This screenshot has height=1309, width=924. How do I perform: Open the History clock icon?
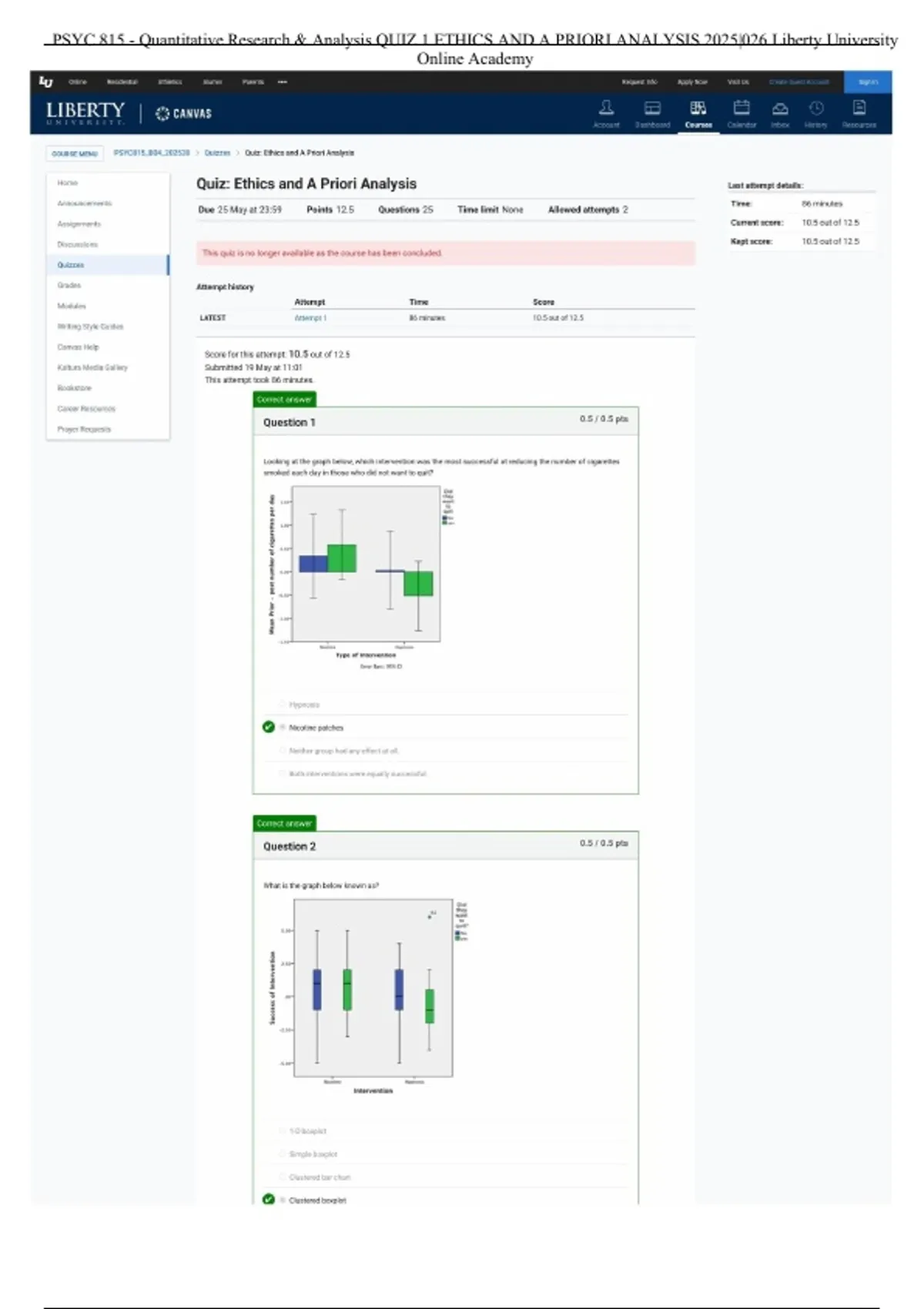(816, 109)
